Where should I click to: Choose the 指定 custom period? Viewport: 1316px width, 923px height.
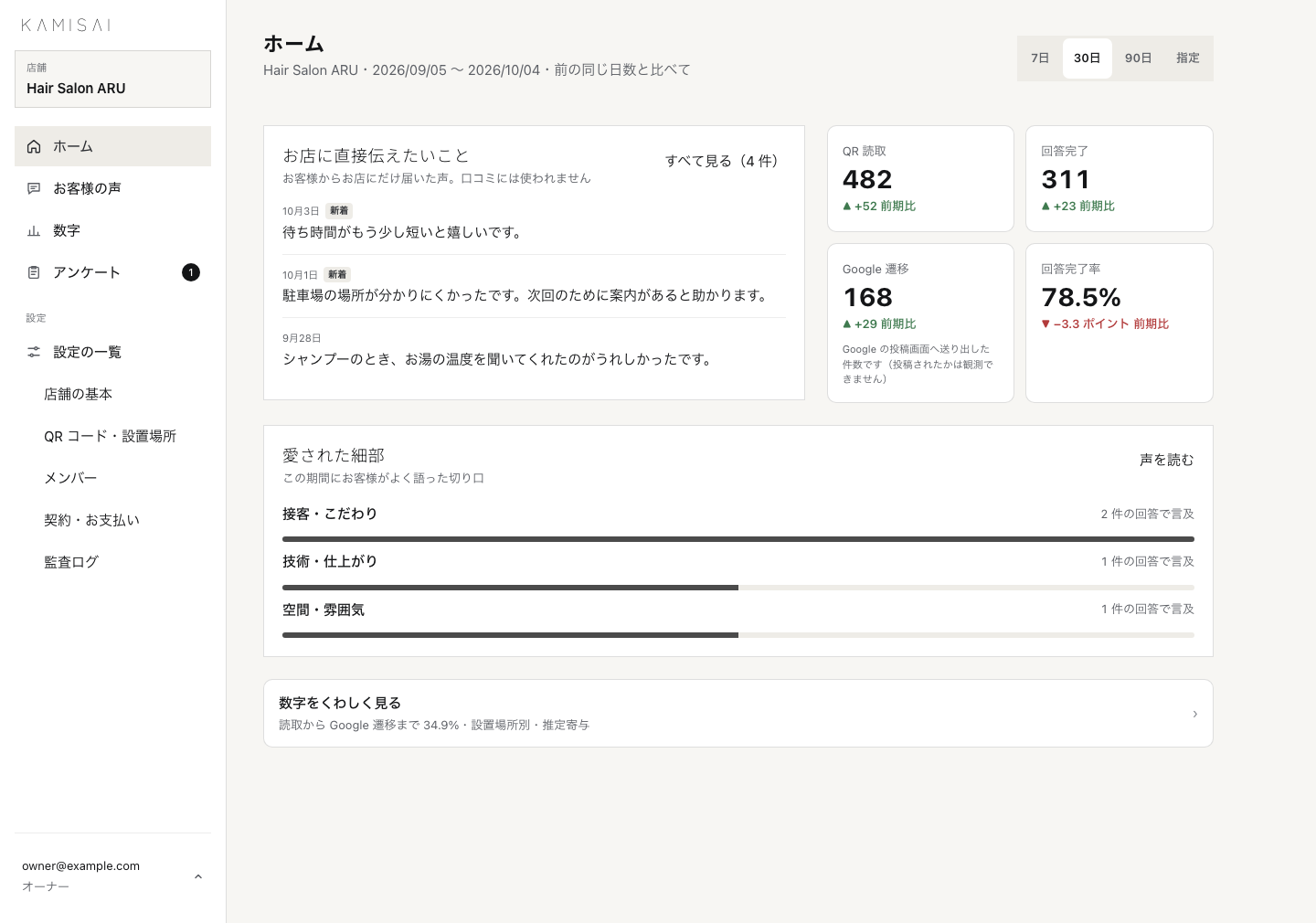[1188, 58]
